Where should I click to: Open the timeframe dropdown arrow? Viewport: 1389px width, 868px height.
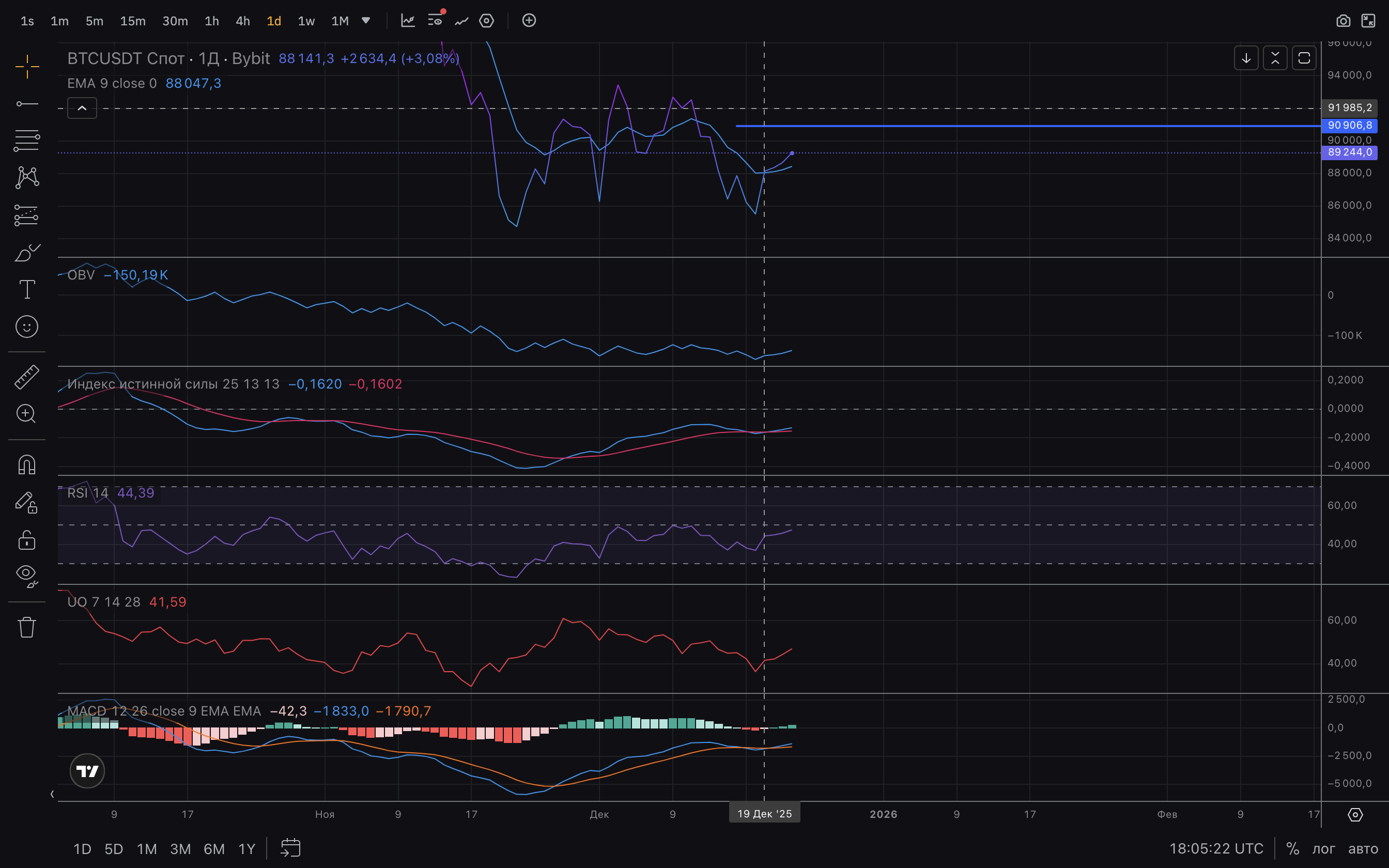(x=366, y=21)
